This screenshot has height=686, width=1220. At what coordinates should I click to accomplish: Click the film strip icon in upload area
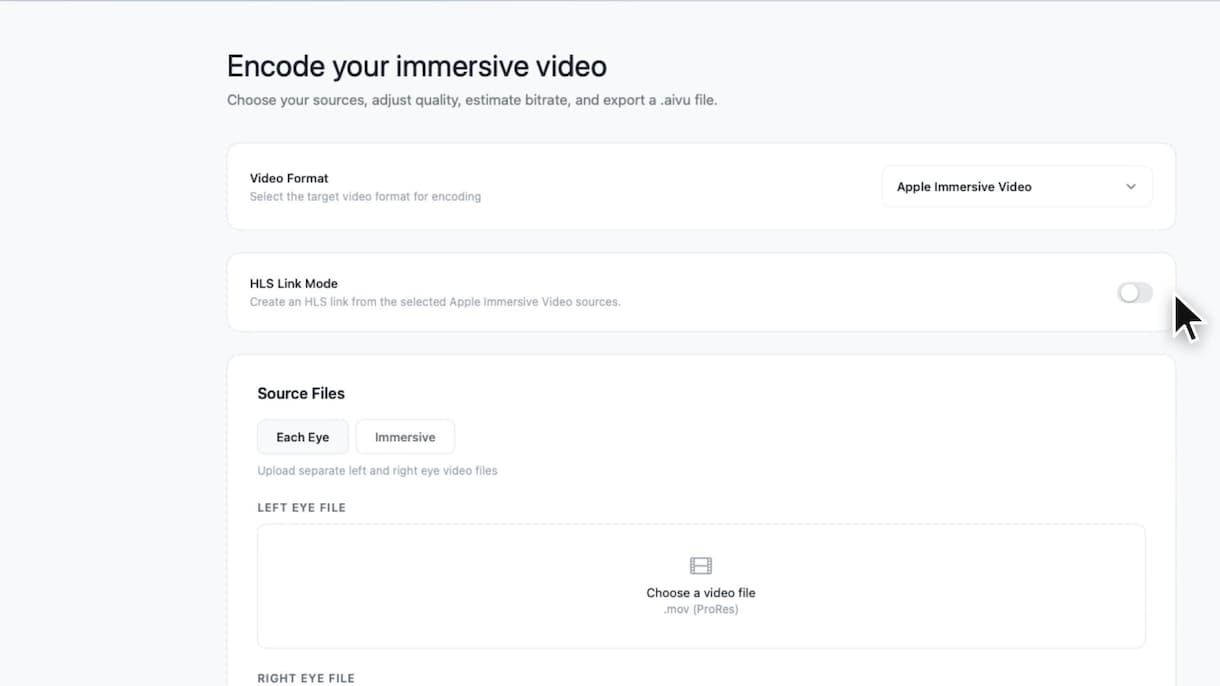tap(701, 566)
